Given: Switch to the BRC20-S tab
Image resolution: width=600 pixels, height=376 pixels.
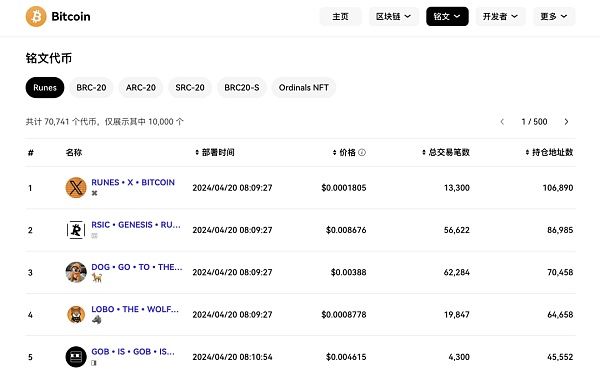Looking at the screenshot, I should point(241,88).
